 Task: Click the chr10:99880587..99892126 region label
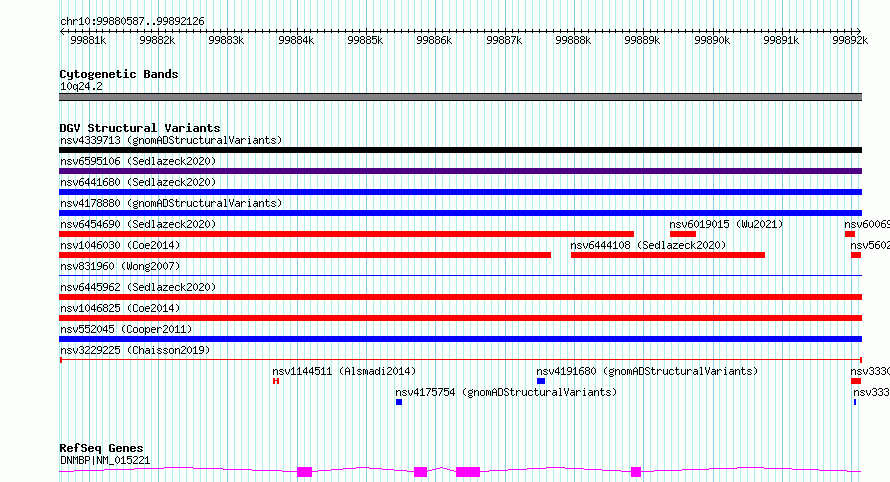(132, 21)
